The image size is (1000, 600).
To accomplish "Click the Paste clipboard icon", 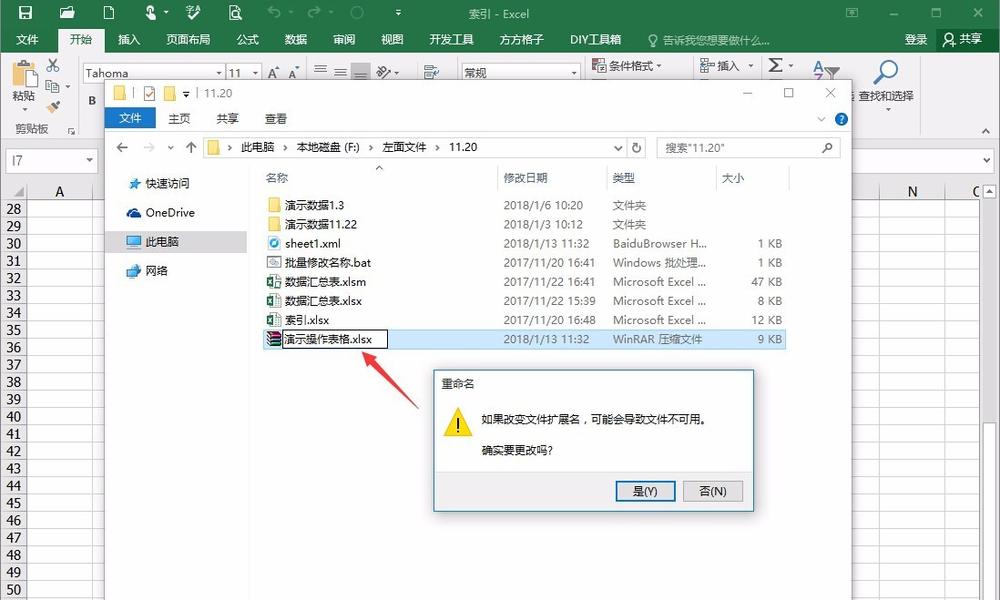I will coord(24,74).
